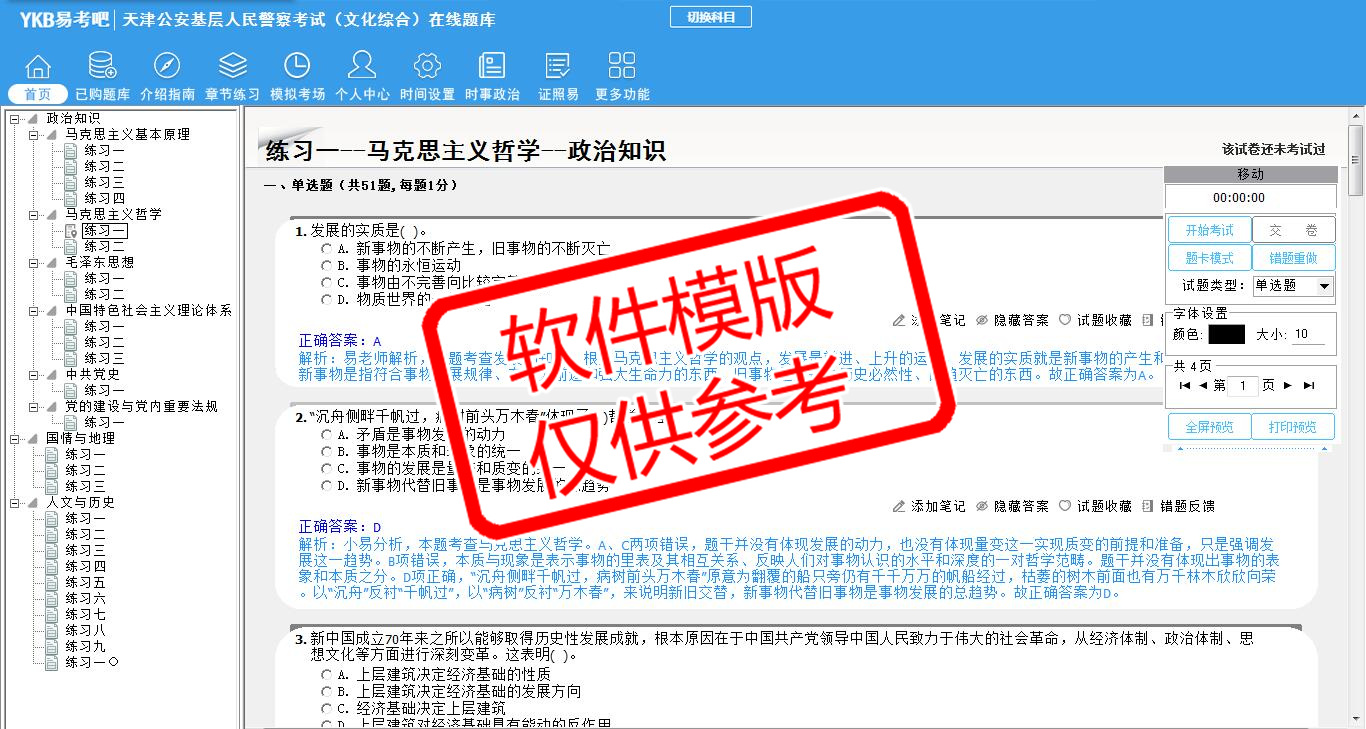The image size is (1366, 729).
Task: Click the pencil 添加笔记 icon for question 2
Action: tap(899, 506)
